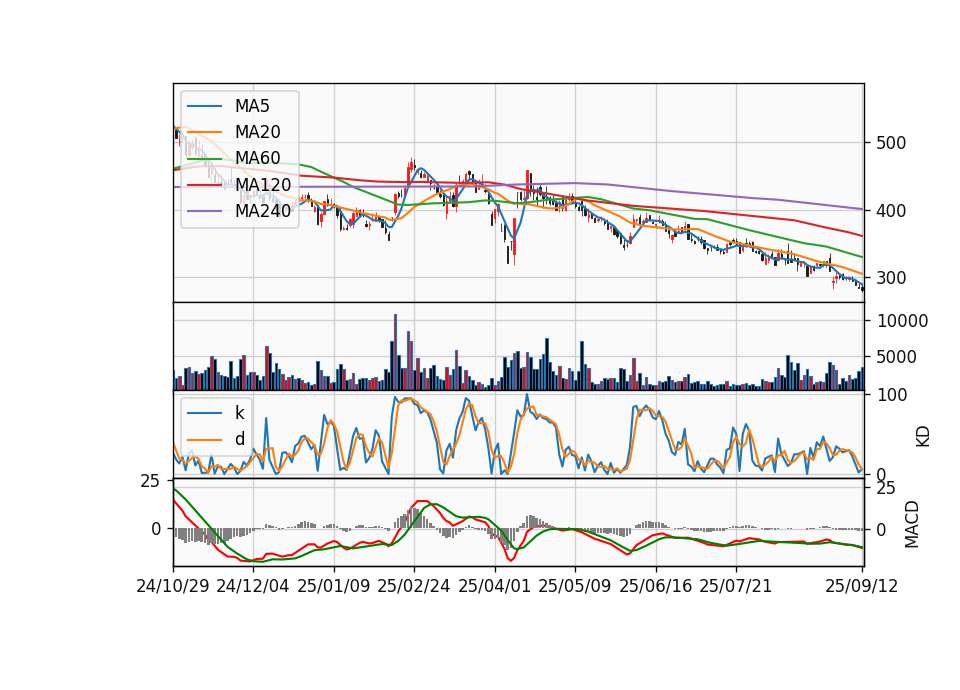
Task: Click the MA120 legend label
Action: 263,184
